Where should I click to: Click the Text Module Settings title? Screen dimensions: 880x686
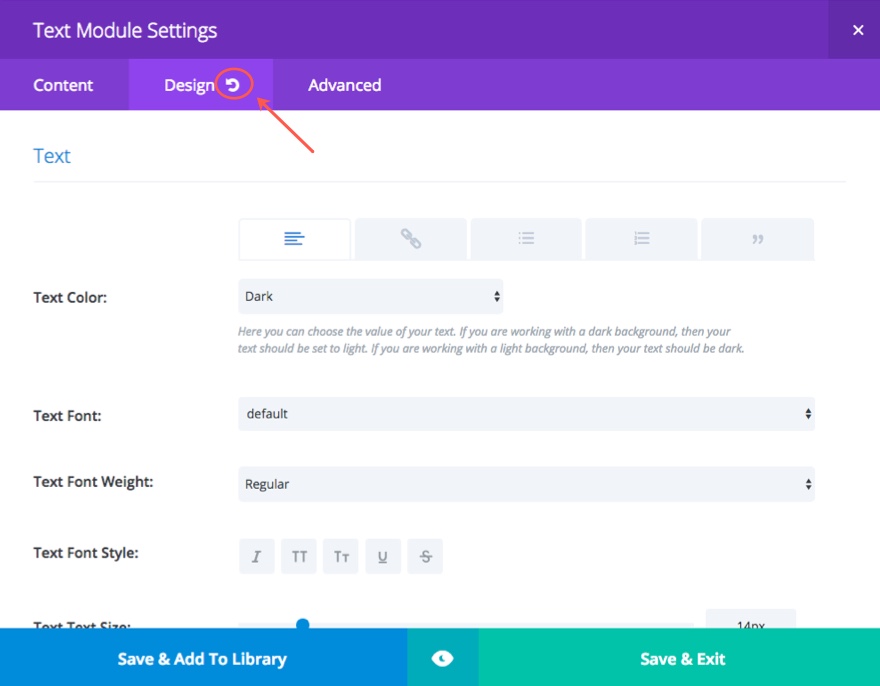click(125, 30)
